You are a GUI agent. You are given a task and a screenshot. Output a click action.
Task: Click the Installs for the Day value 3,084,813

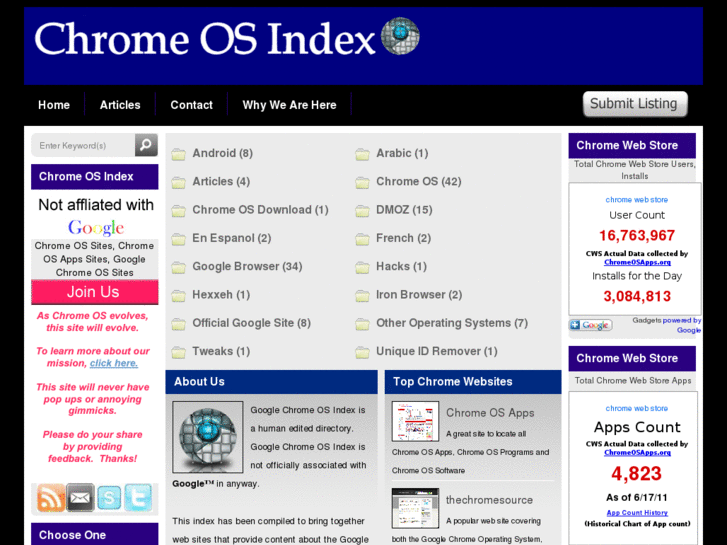[x=637, y=296]
